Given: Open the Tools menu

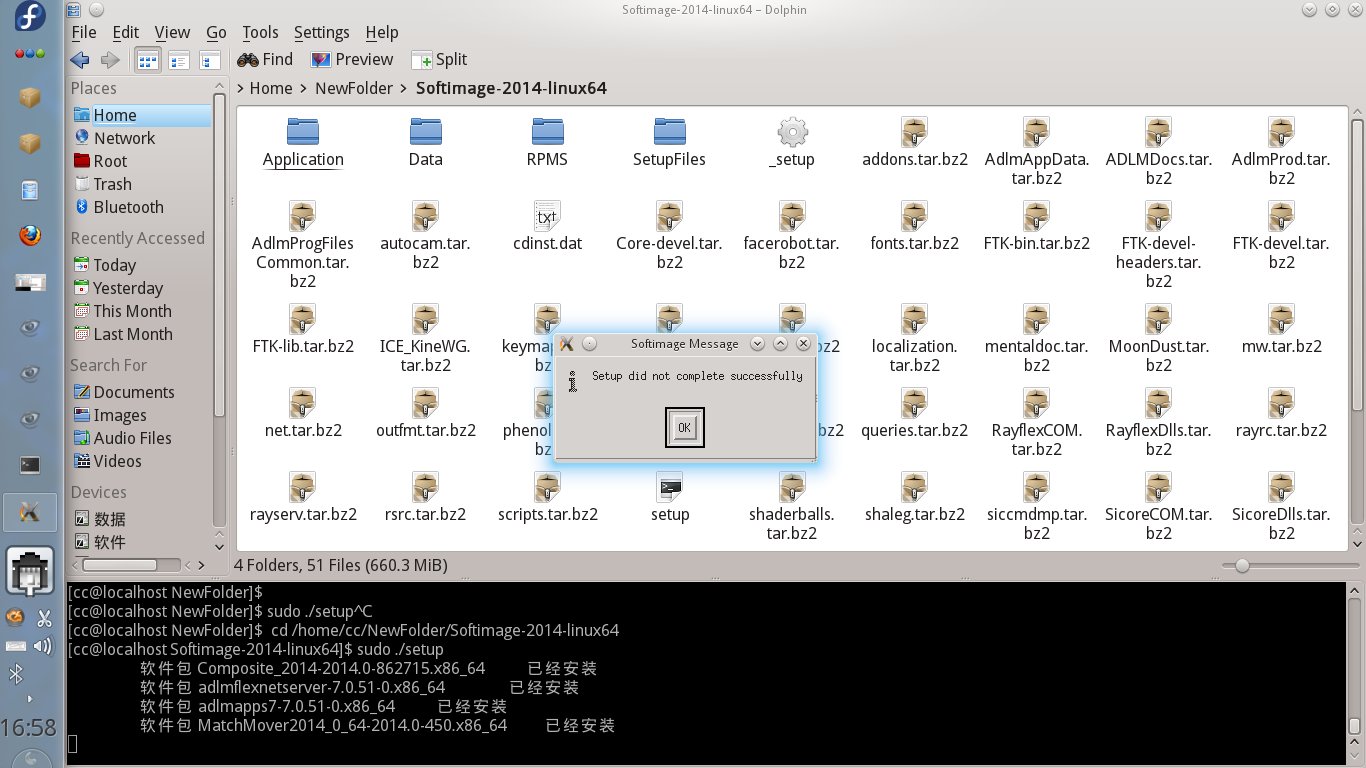Looking at the screenshot, I should point(261,32).
